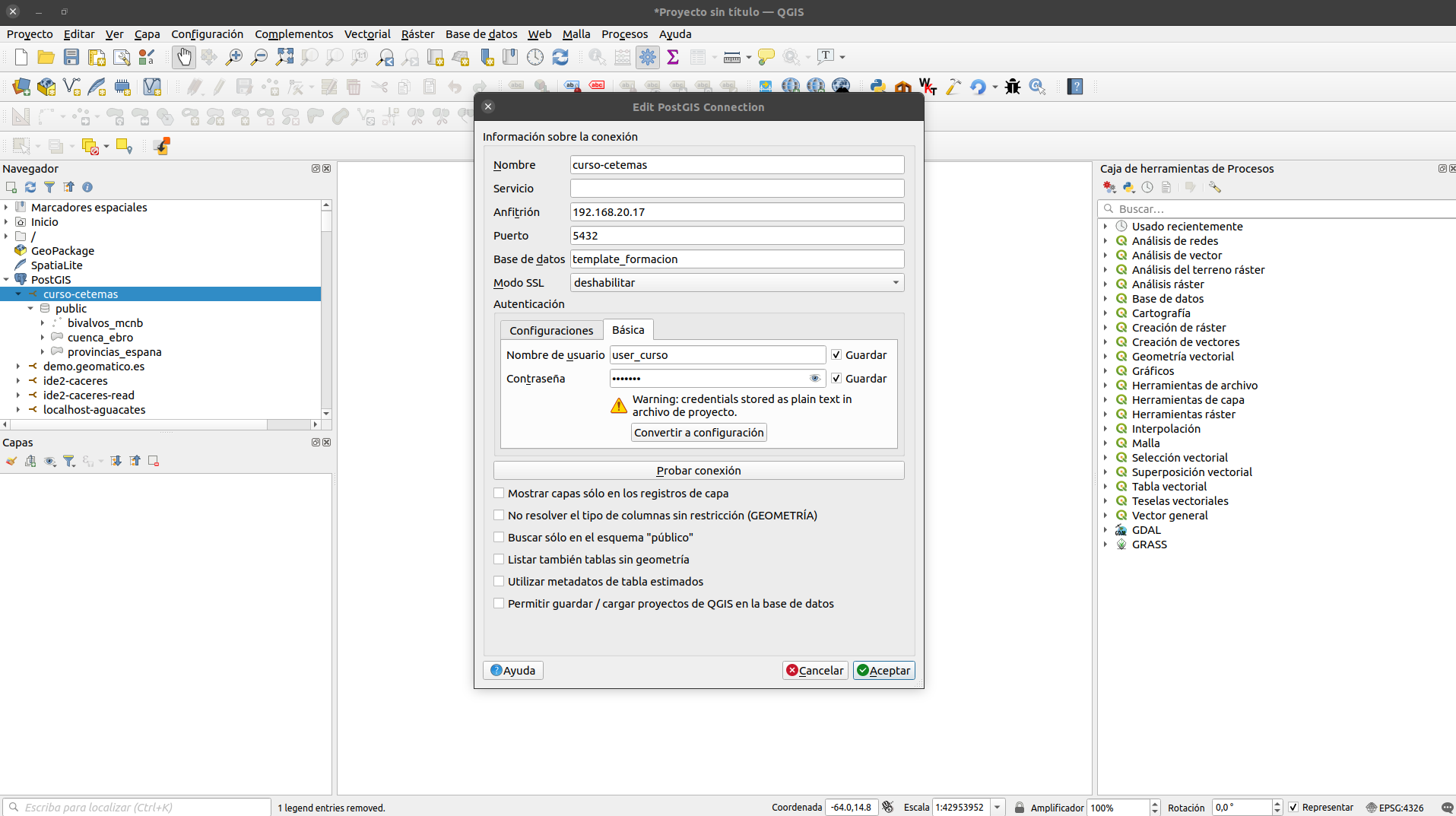
Task: Open the log messages panel in the status bar
Action: pos(1447,808)
